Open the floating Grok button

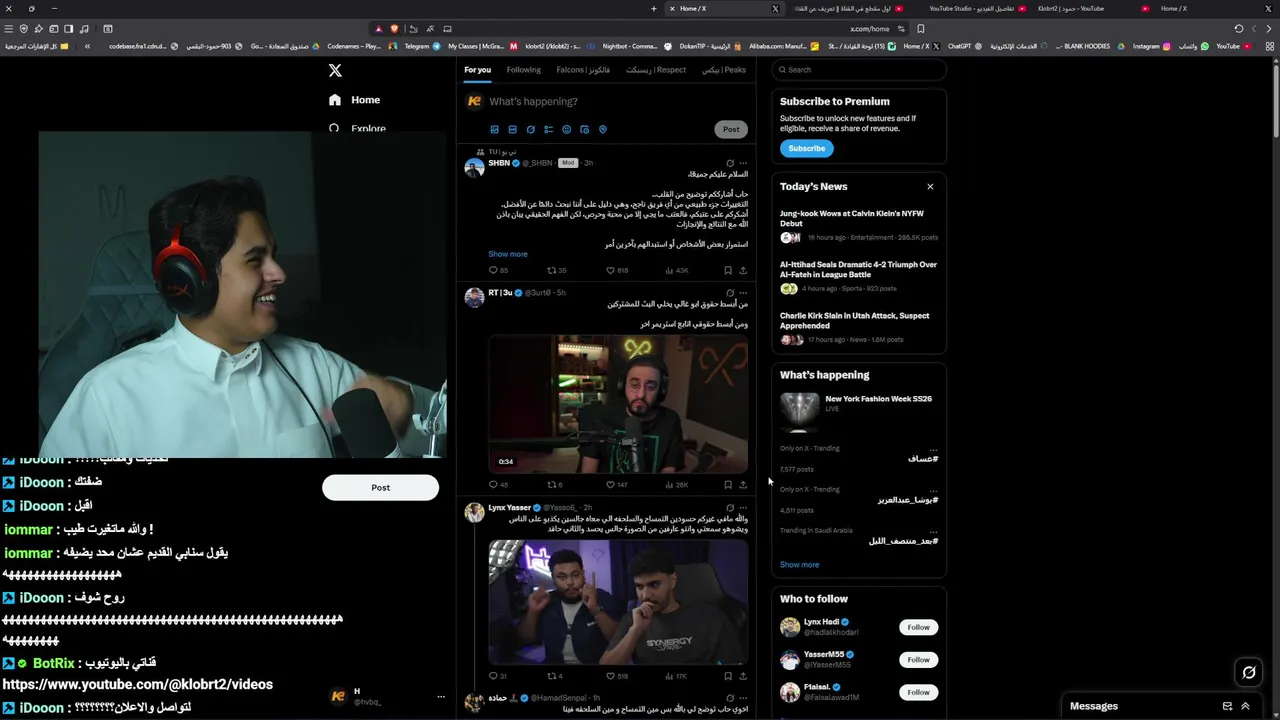click(1249, 672)
